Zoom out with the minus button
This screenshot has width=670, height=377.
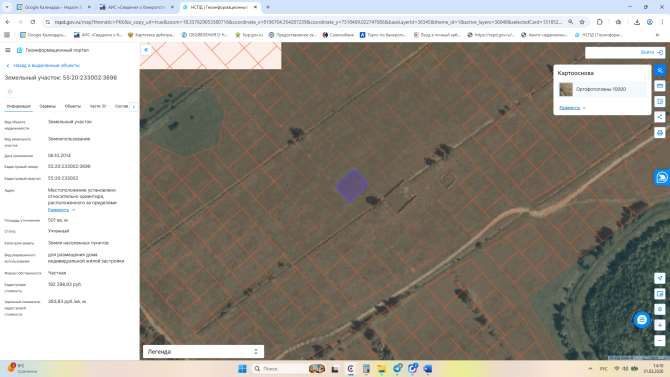coord(660,341)
